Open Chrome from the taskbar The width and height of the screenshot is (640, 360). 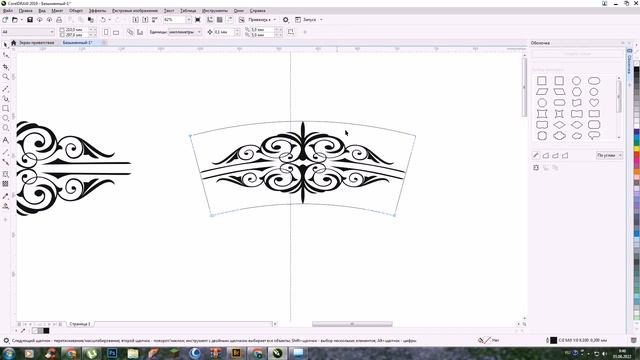click(71, 353)
